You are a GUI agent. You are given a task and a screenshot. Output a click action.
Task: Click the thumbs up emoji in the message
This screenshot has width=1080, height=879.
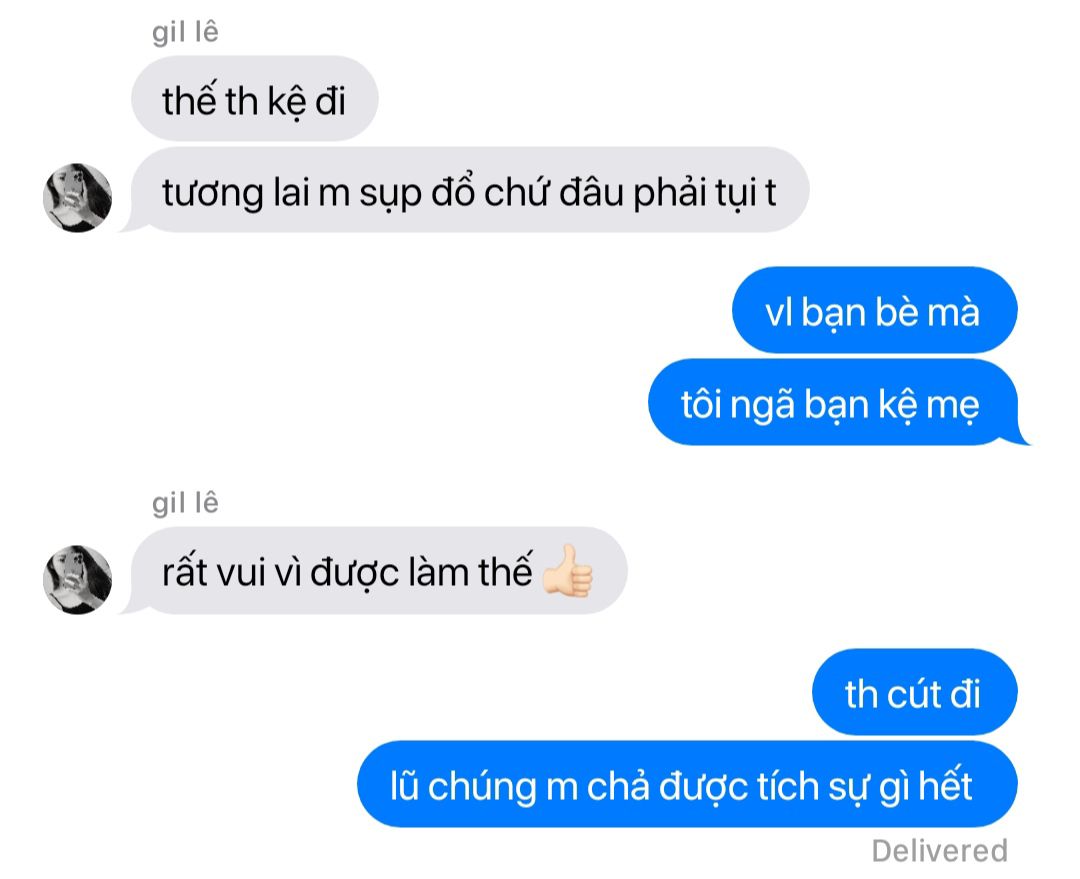[568, 571]
